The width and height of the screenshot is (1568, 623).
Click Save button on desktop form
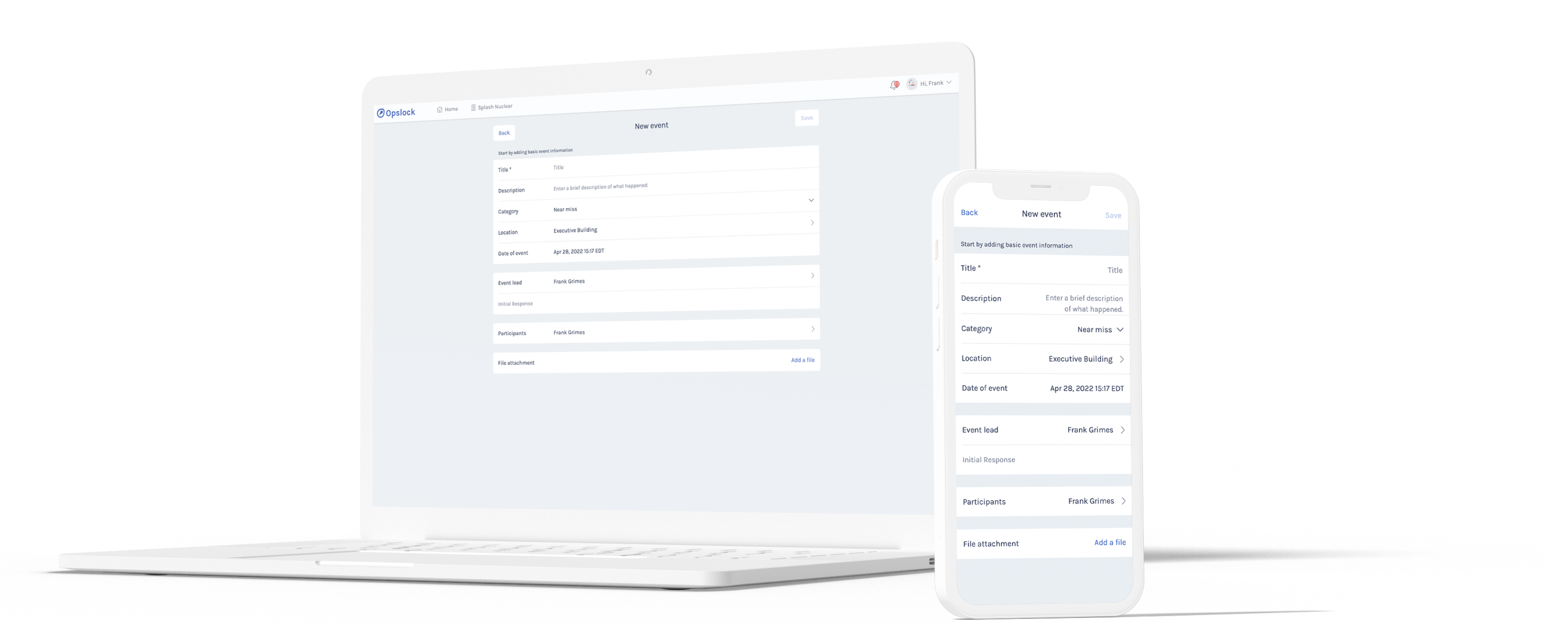pos(807,118)
